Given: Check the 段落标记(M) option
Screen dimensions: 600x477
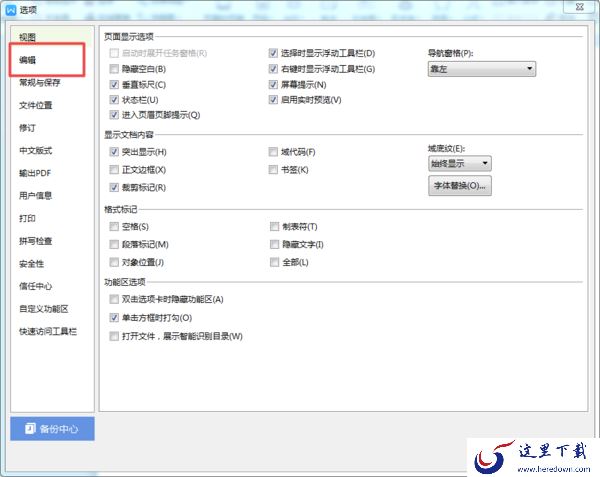Looking at the screenshot, I should click(x=114, y=244).
